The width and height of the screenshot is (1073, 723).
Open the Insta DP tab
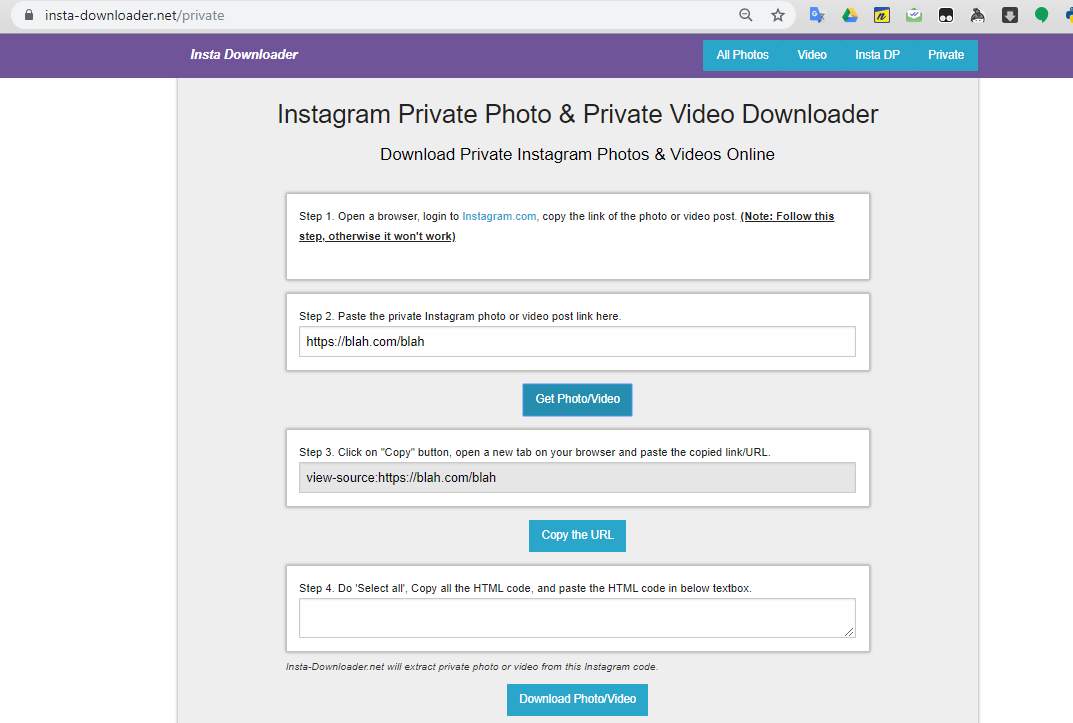point(877,55)
